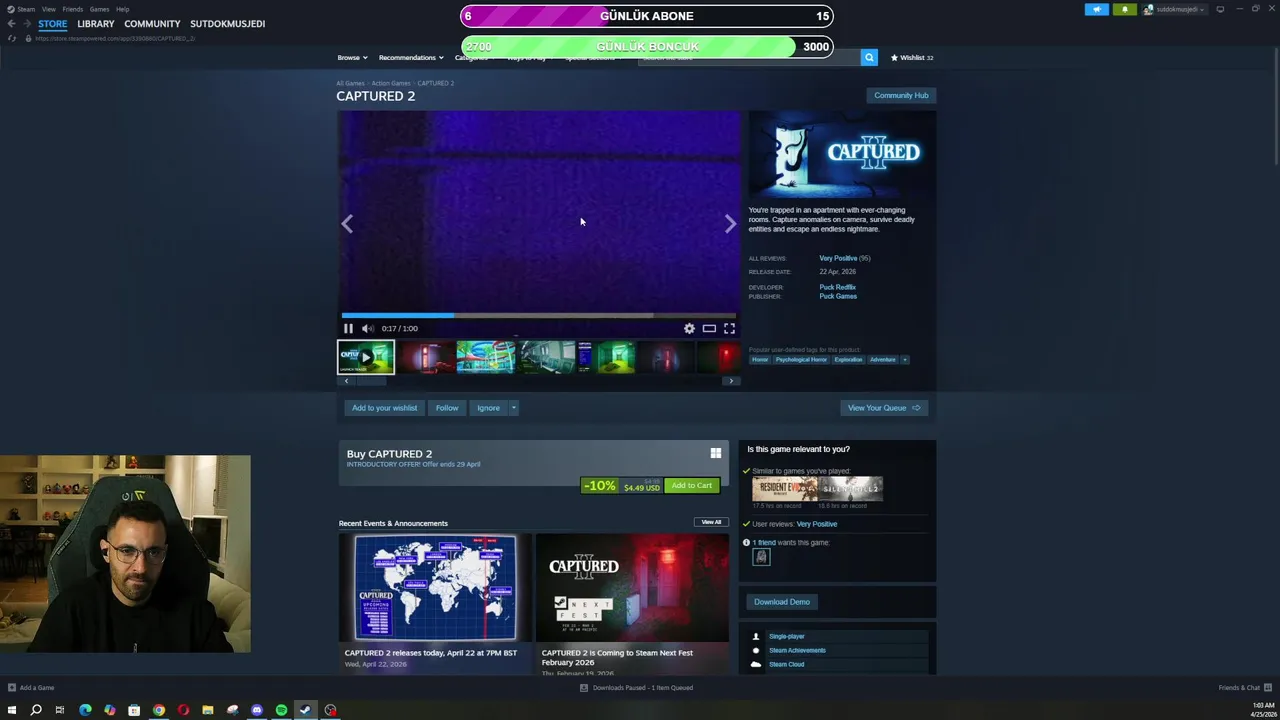Open the Help menu
1280x720 pixels.
tap(122, 9)
